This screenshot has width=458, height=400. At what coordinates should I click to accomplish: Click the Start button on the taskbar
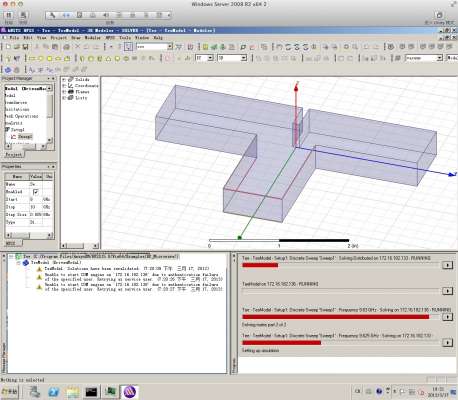point(10,392)
